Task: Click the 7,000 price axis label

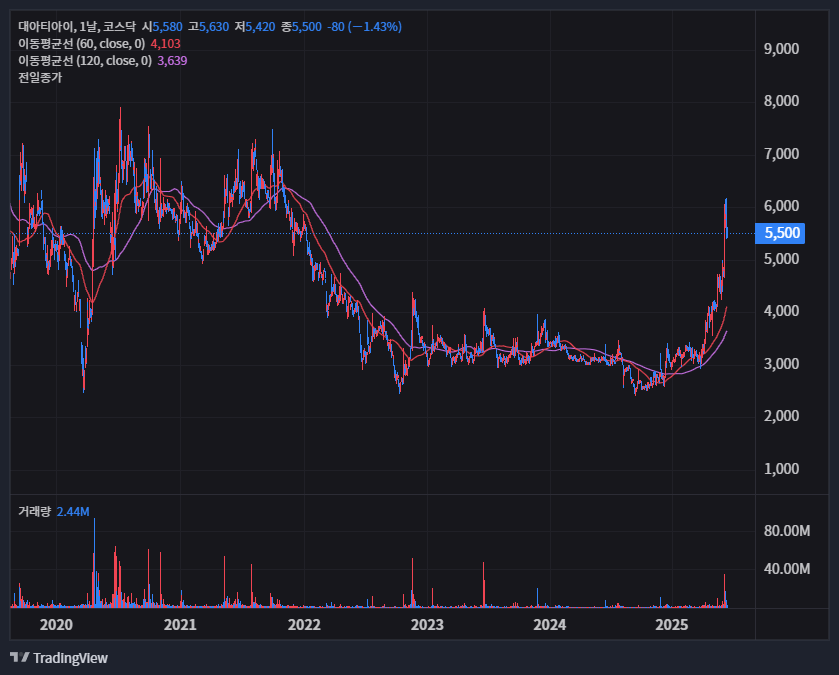Action: point(781,154)
